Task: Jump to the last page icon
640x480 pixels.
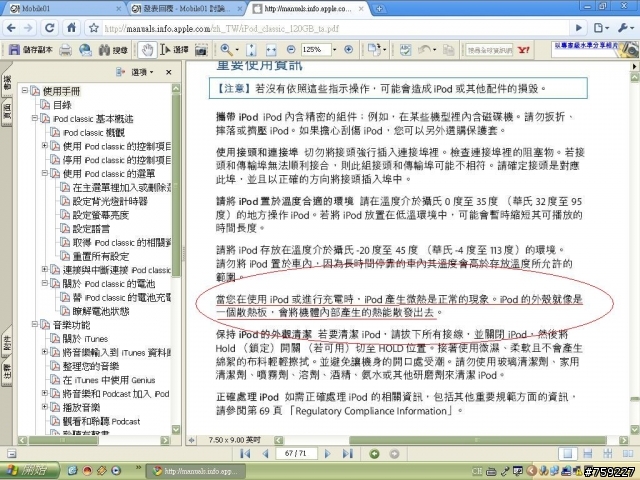Action: tap(347, 453)
